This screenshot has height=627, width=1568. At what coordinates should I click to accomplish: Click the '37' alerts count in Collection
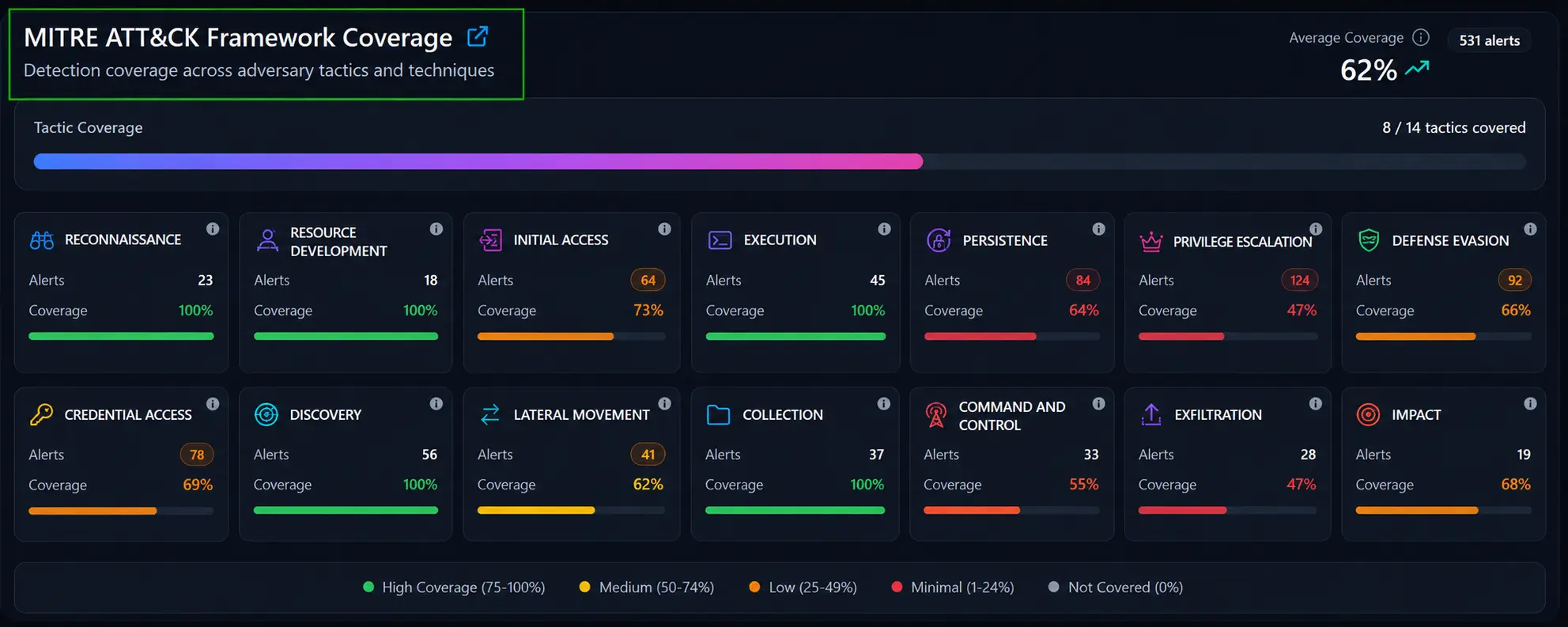[876, 455]
